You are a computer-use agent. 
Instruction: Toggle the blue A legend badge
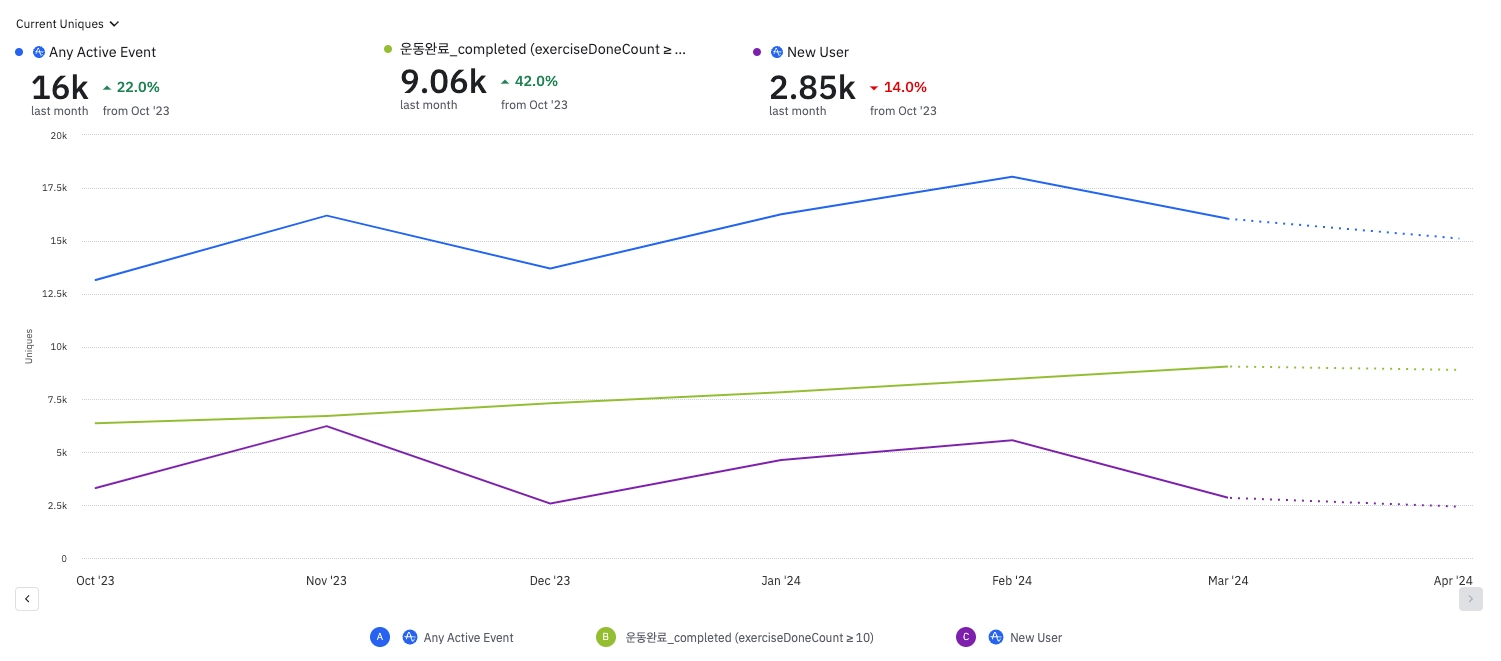click(380, 637)
